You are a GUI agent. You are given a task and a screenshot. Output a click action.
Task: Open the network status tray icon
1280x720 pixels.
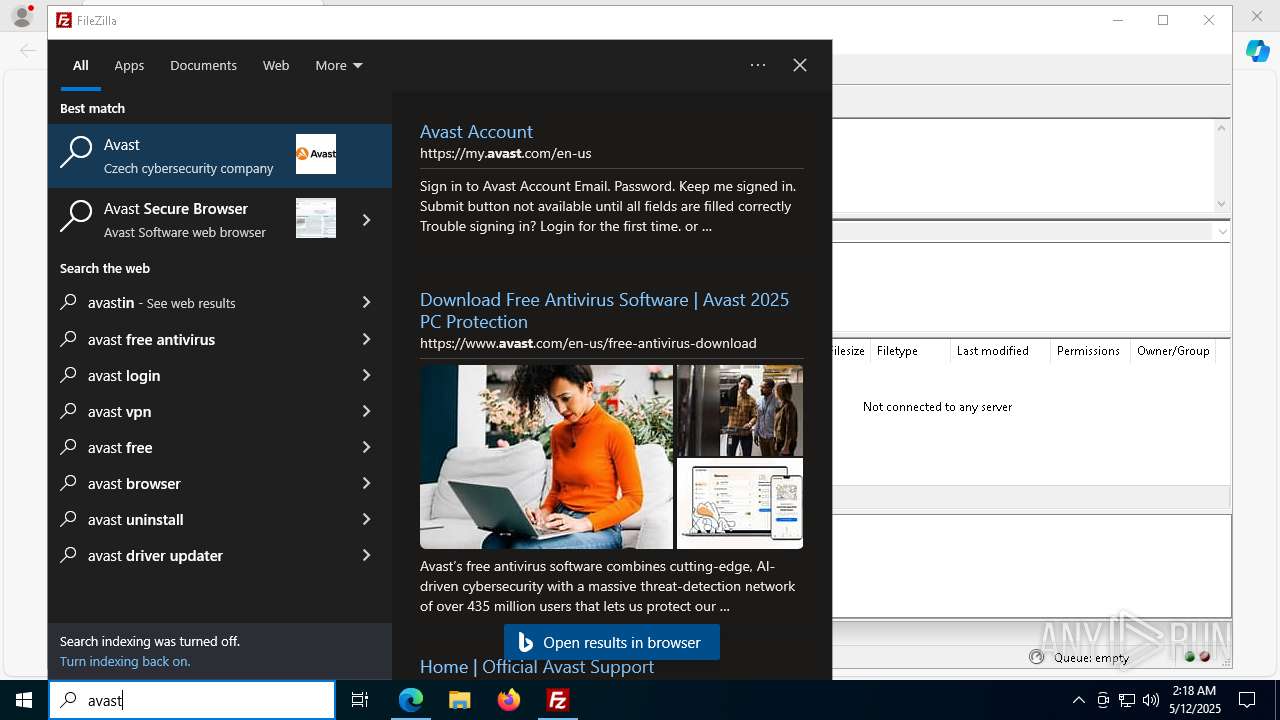[x=1127, y=700]
